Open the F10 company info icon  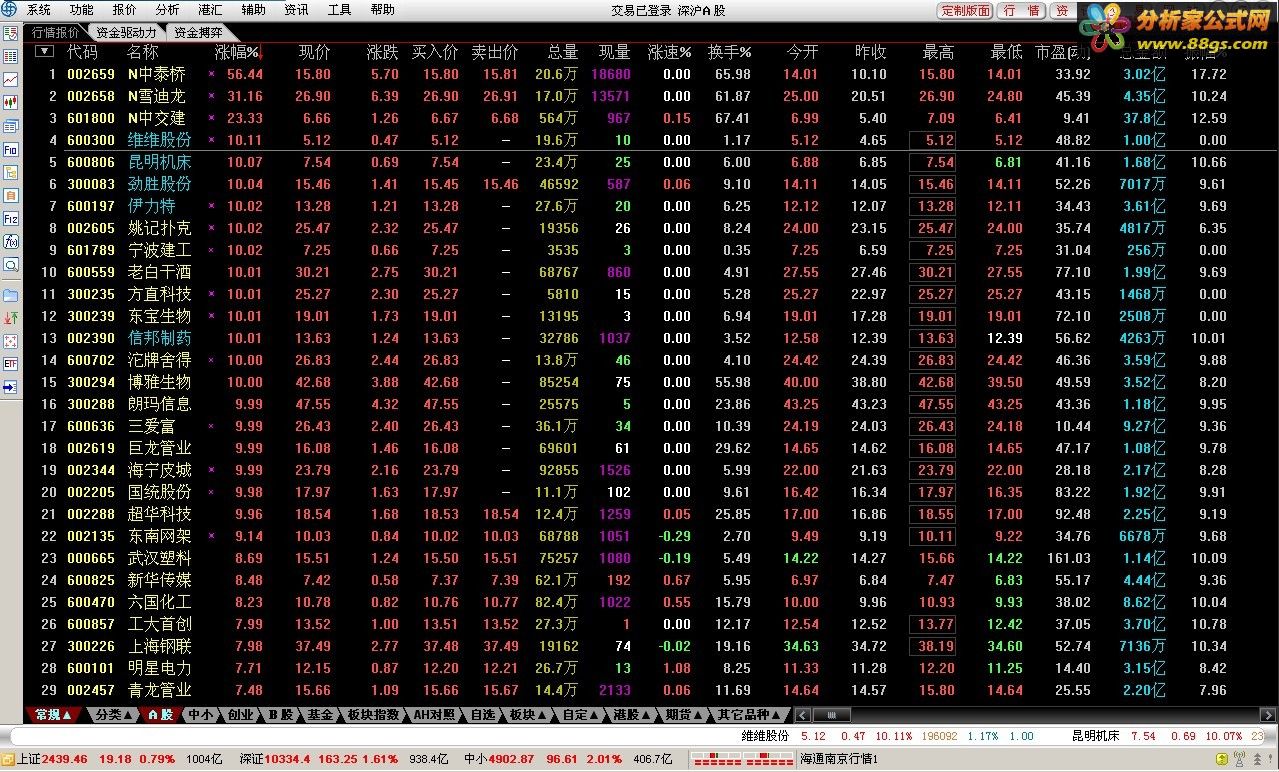10,149
